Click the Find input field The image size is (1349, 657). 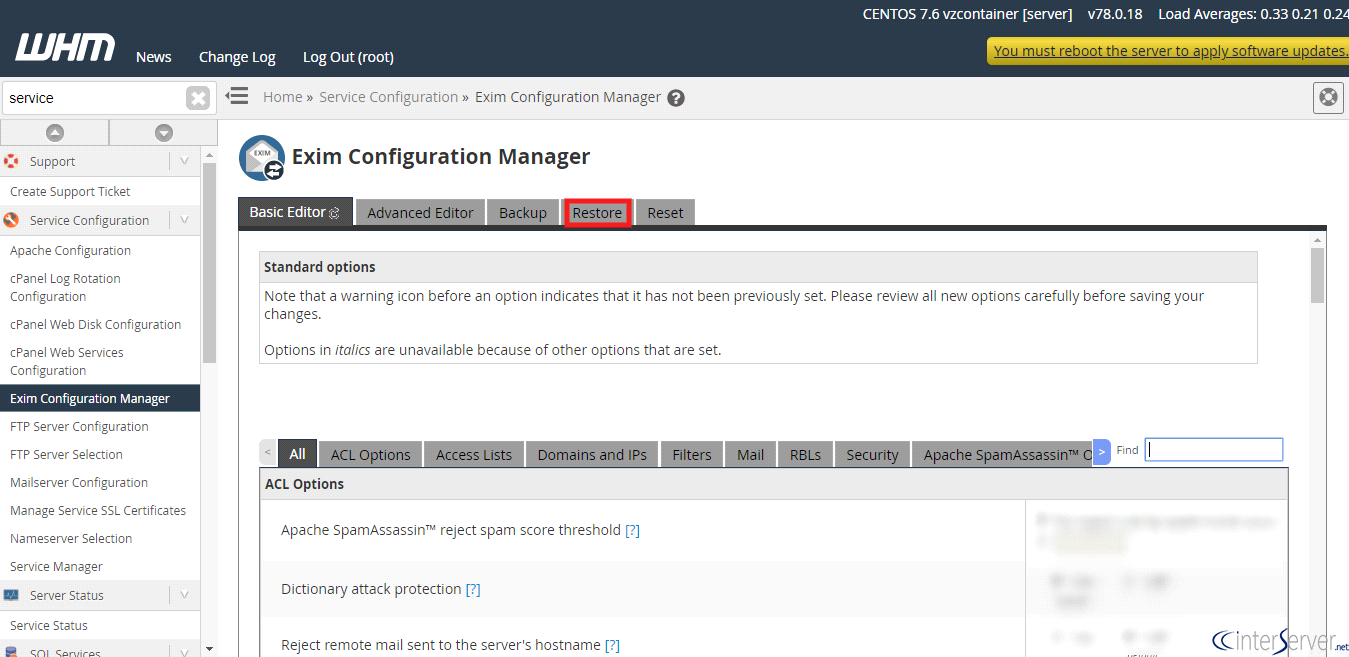1213,450
